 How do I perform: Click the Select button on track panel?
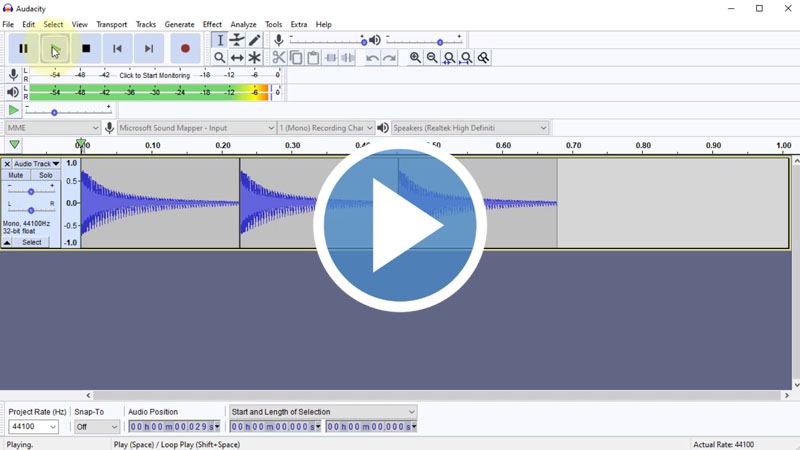[x=32, y=242]
